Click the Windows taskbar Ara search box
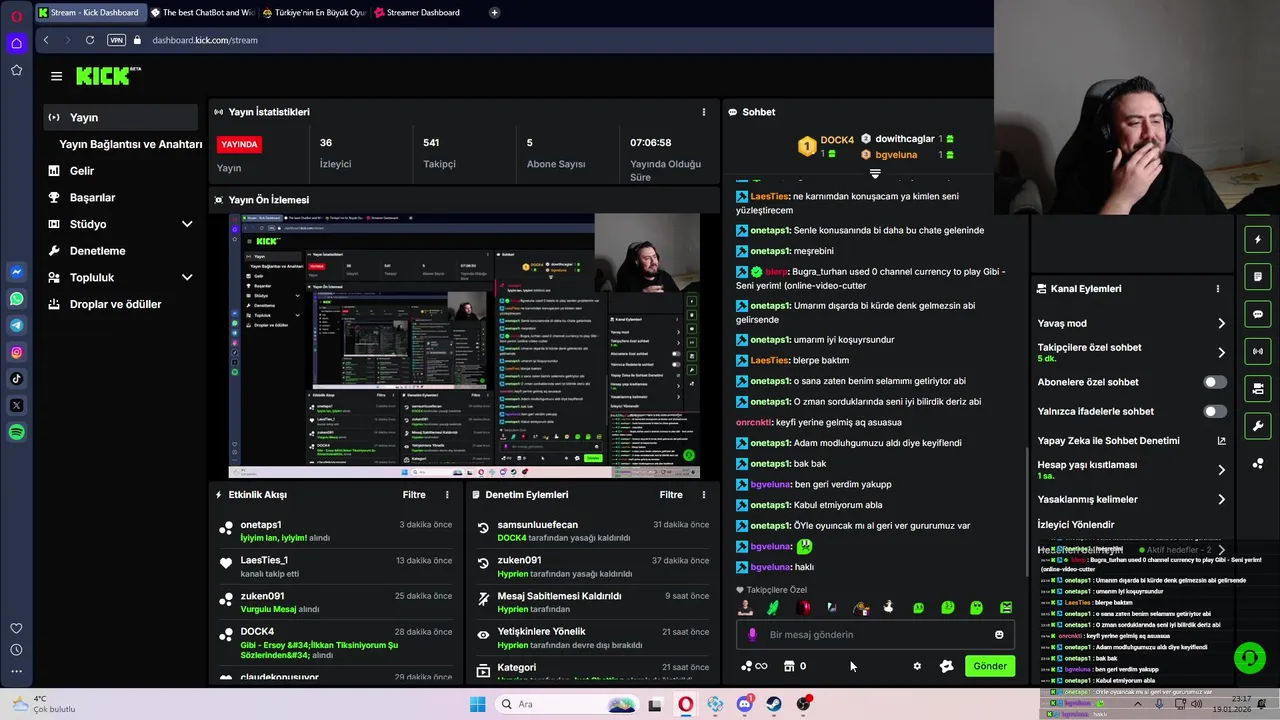Screen dimensions: 1280x720 566,704
